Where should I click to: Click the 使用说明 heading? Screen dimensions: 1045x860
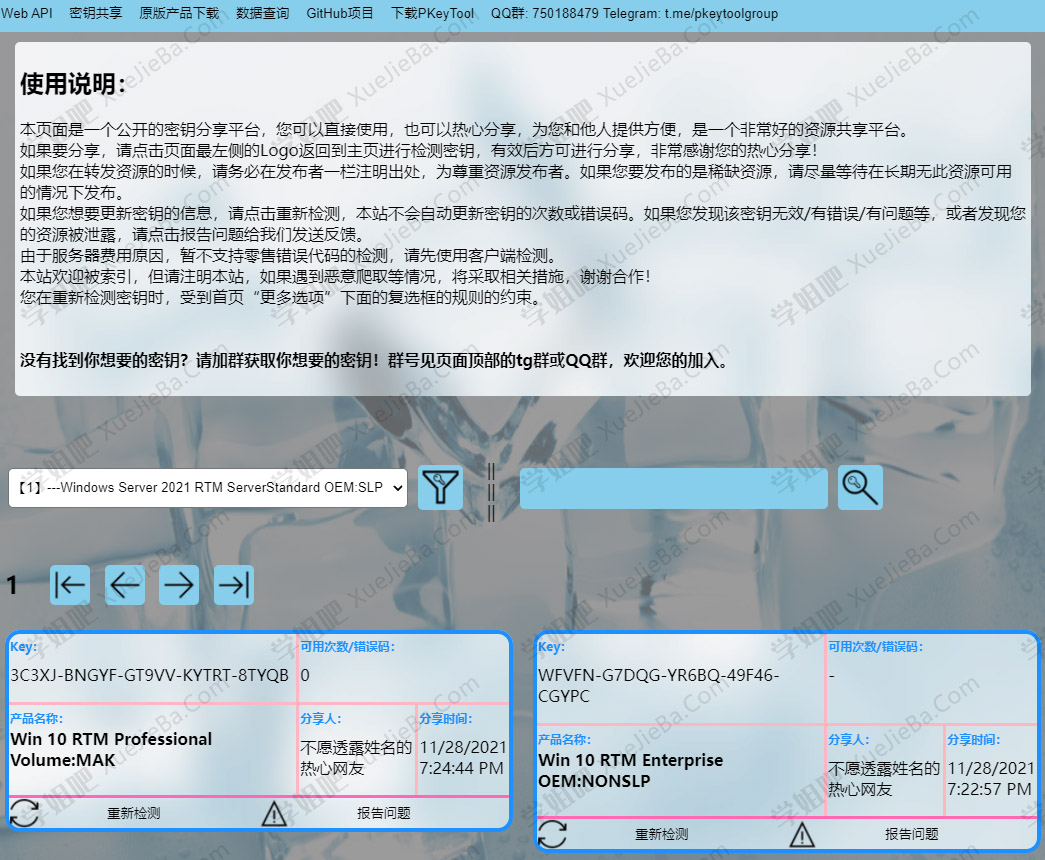73,84
